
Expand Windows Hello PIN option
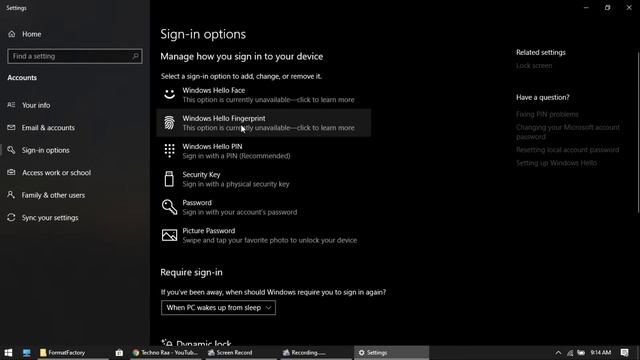tap(264, 151)
